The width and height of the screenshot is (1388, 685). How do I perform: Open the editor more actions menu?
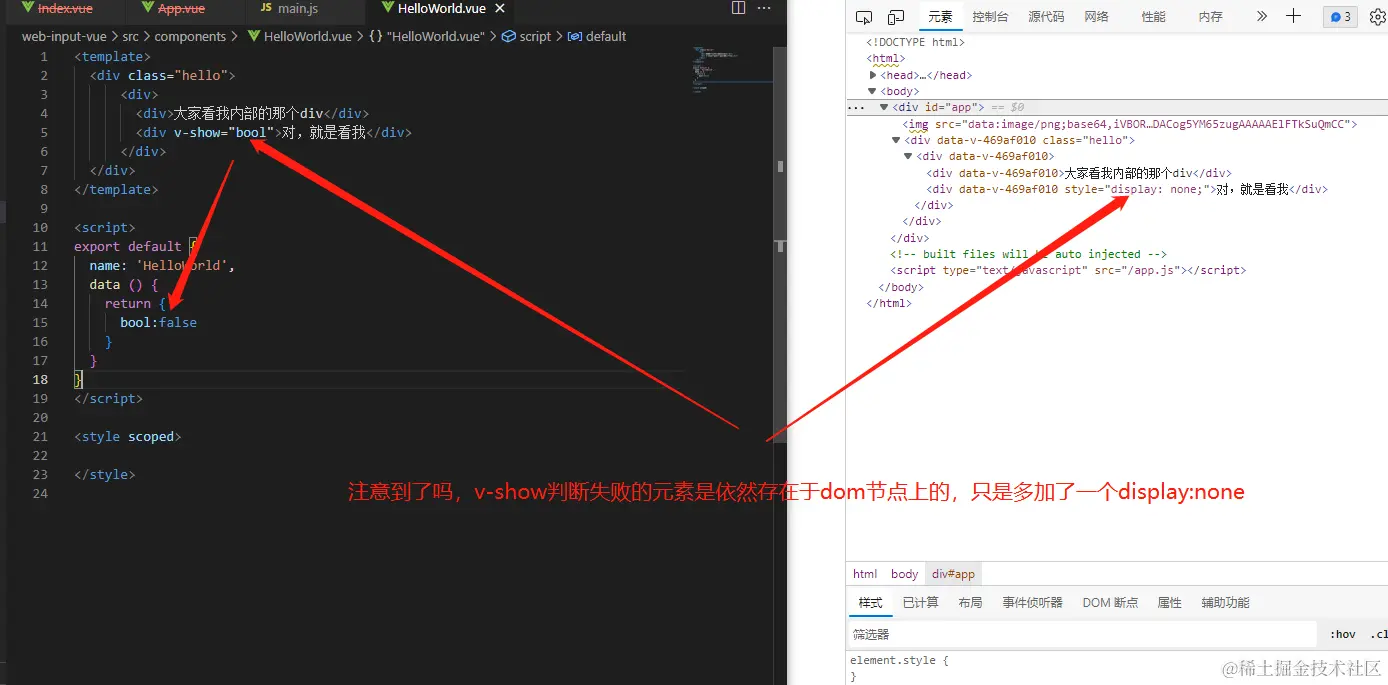click(x=766, y=8)
